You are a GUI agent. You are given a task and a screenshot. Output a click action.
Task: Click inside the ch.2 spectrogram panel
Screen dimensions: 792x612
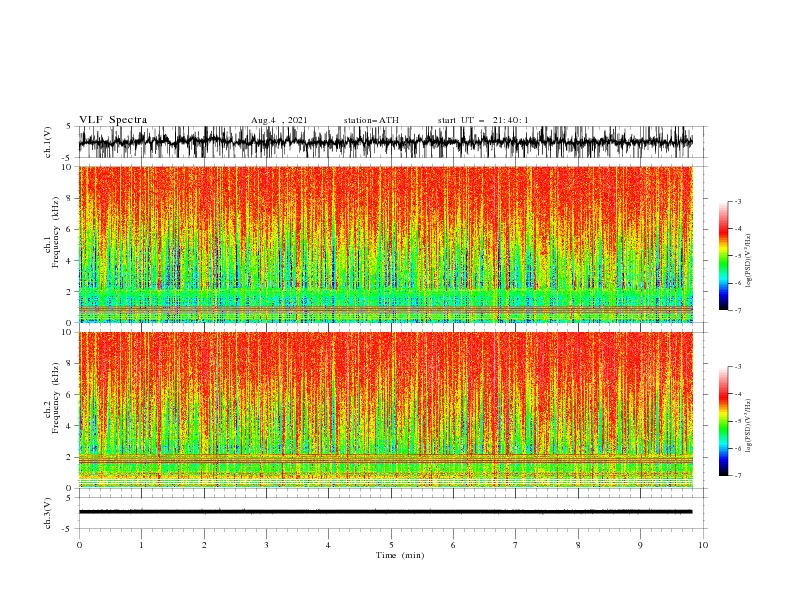pos(385,410)
